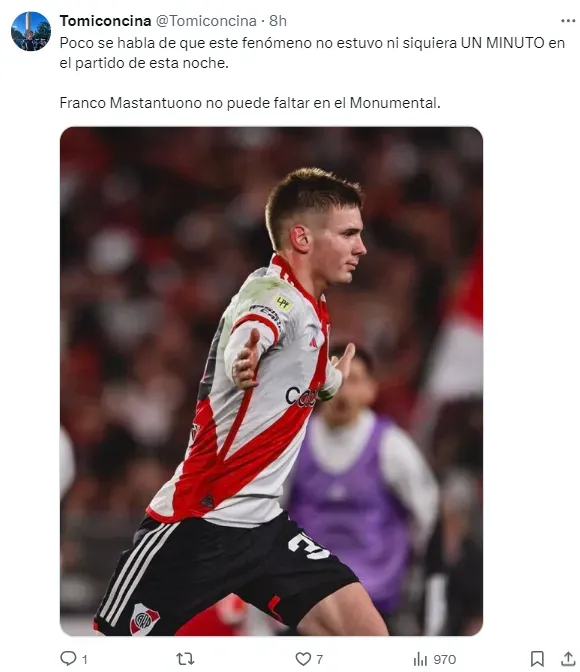580x672 pixels.
Task: Open view analytics bar chart icon
Action: pos(421,659)
